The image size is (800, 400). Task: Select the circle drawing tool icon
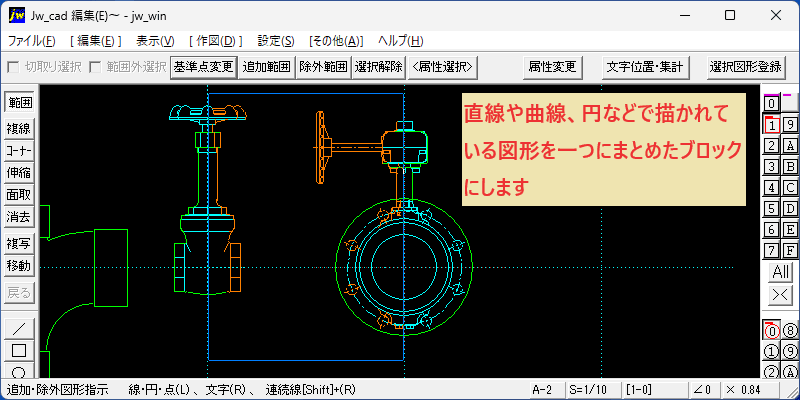coord(19,370)
